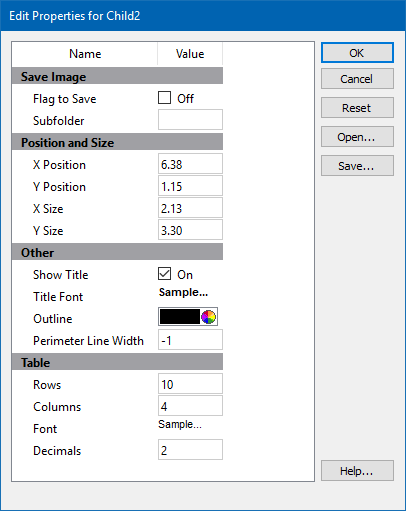Select the Perimeter Line Width field
The width and height of the screenshot is (406, 511).
190,340
